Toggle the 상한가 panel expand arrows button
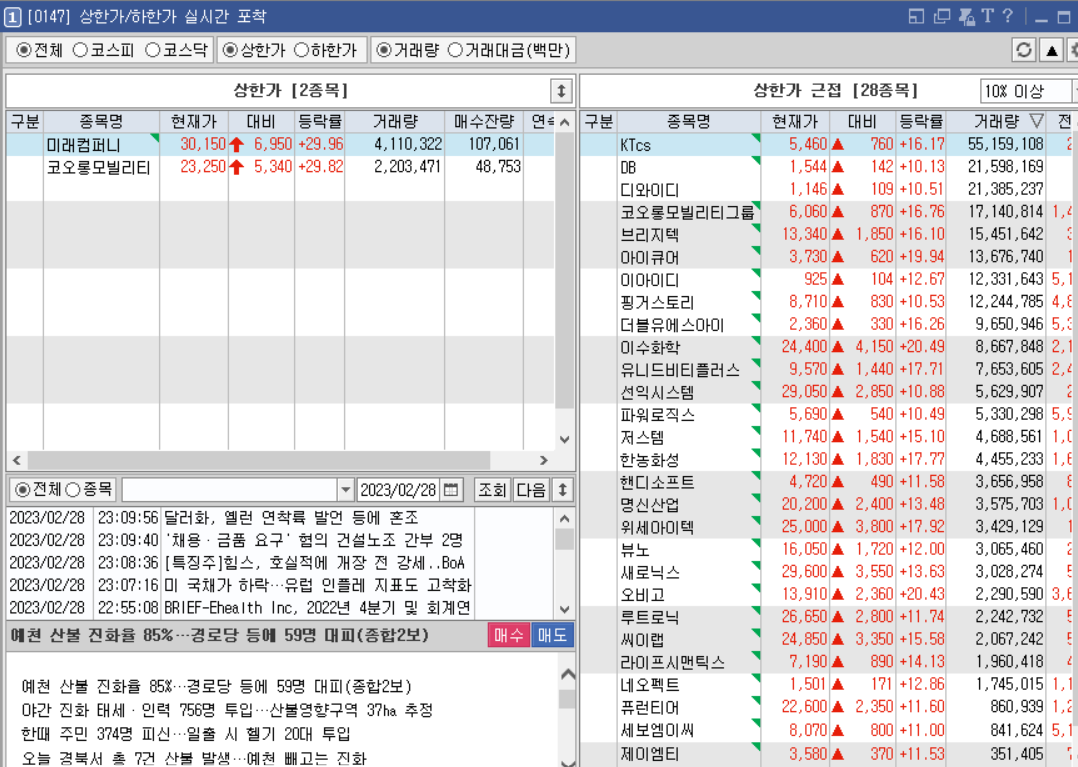This screenshot has width=1078, height=767. [561, 91]
